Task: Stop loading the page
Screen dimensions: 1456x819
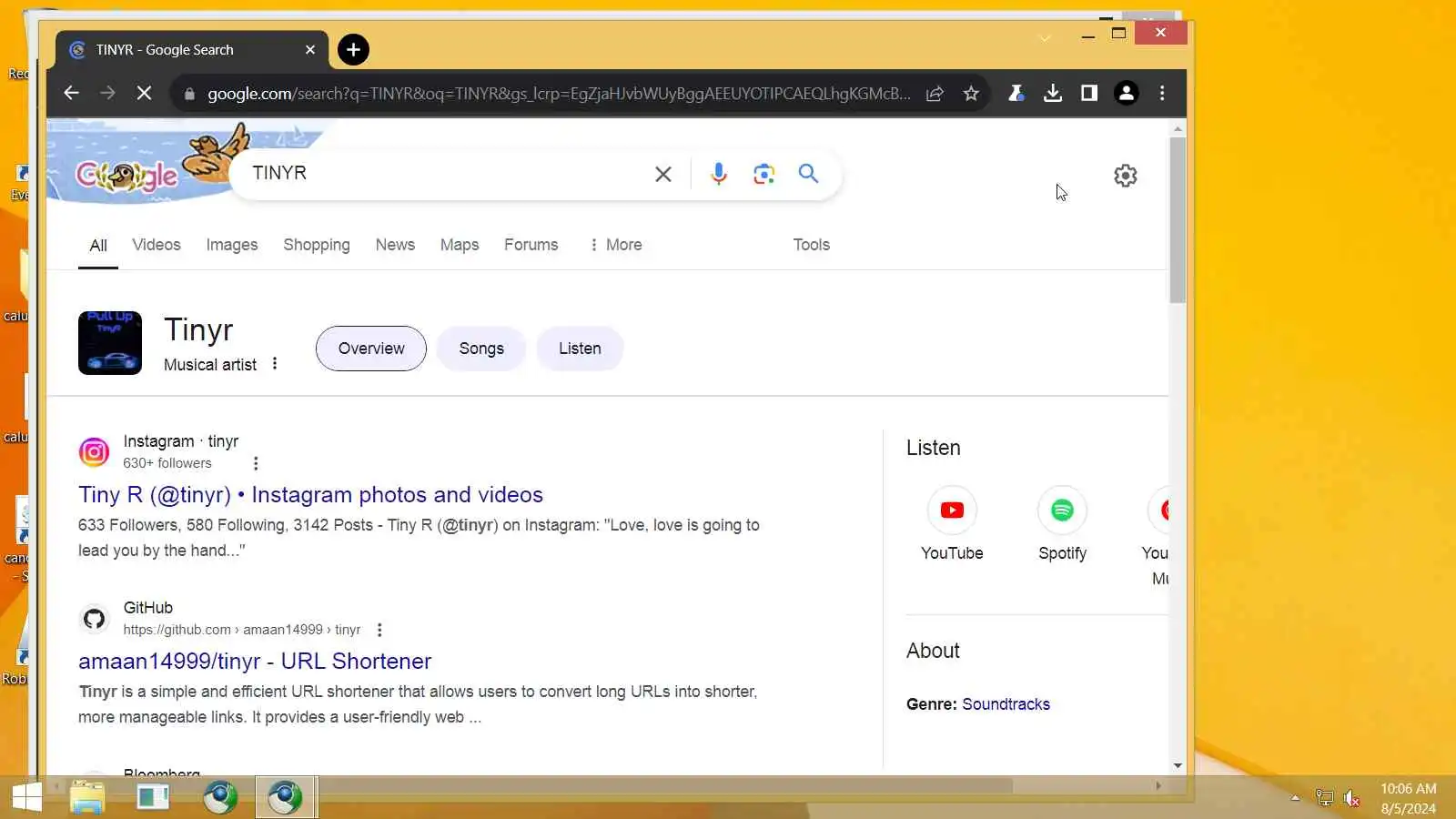Action: click(x=144, y=93)
